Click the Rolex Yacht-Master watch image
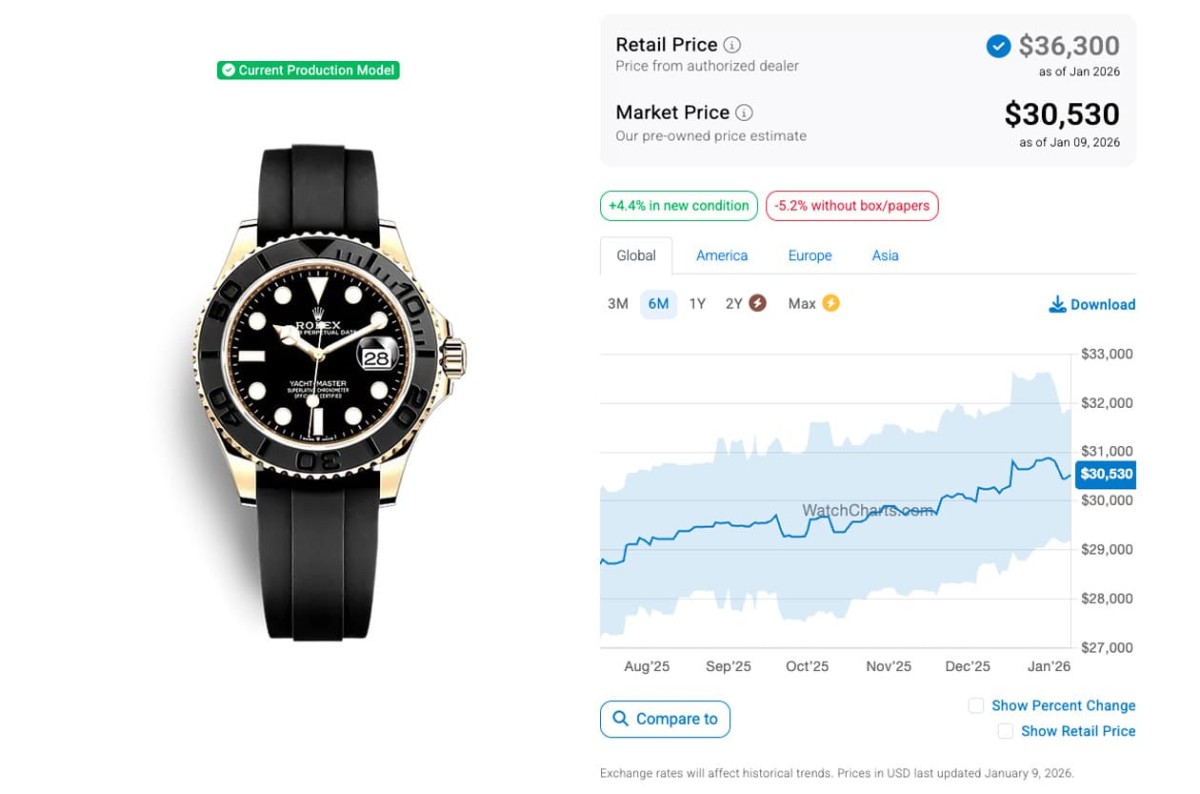Image resolution: width=1200 pixels, height=794 pixels. [x=318, y=390]
